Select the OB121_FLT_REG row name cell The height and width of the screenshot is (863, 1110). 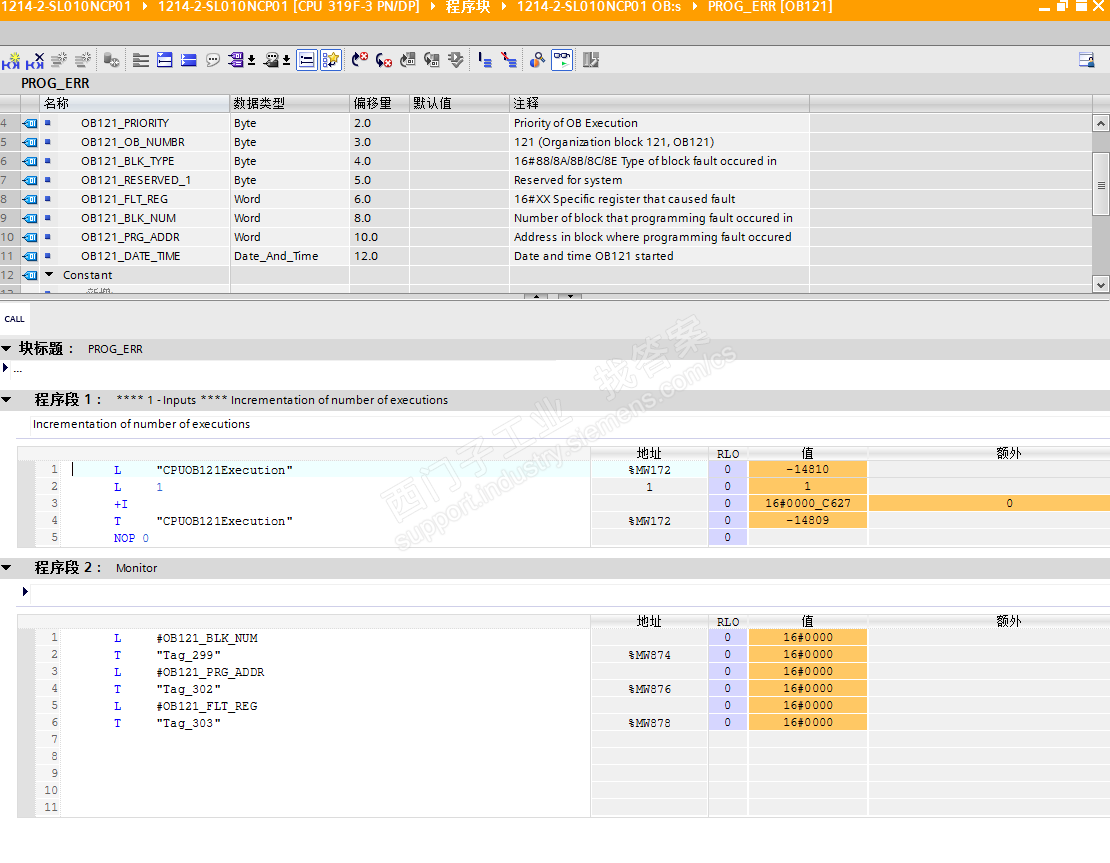(124, 199)
